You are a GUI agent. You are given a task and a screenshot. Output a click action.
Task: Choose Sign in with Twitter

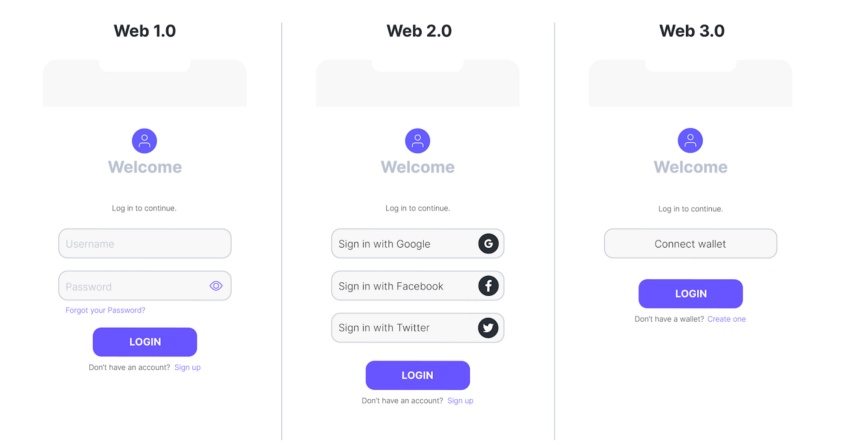tap(417, 328)
